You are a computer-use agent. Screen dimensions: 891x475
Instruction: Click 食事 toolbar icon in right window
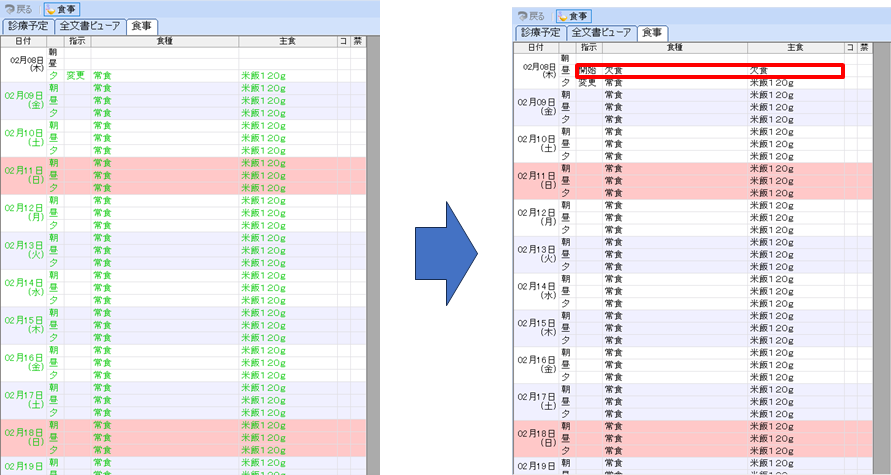pyautogui.click(x=574, y=16)
